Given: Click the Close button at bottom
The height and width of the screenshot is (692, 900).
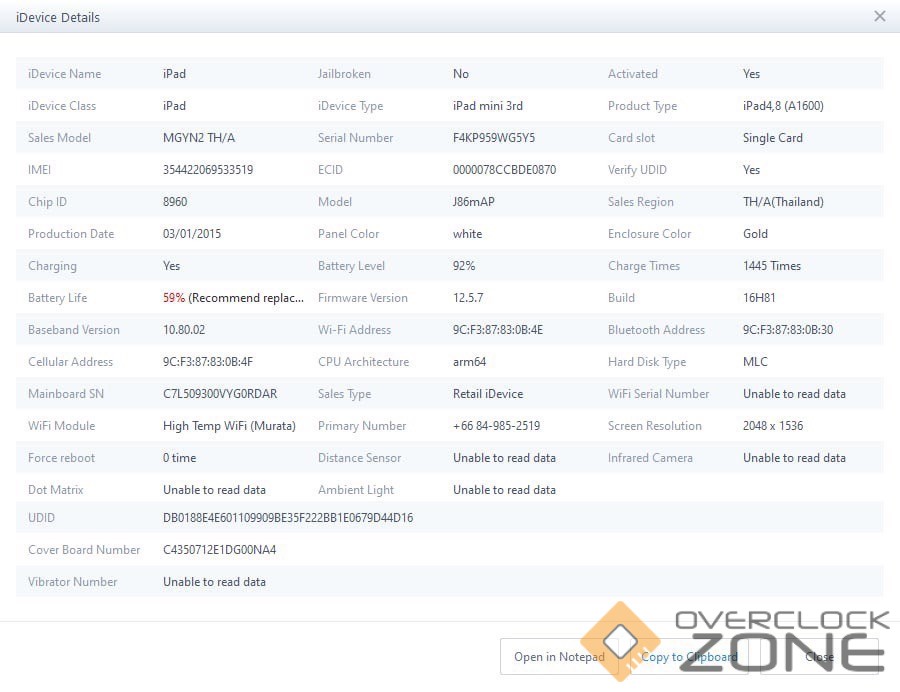Looking at the screenshot, I should [819, 656].
